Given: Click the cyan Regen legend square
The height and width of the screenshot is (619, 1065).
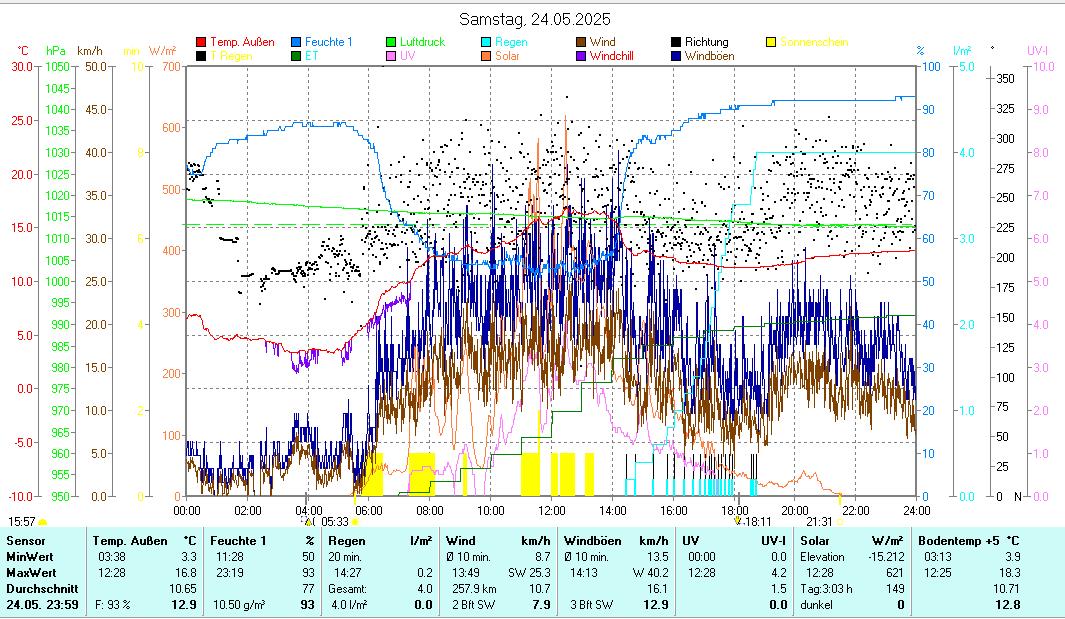Looking at the screenshot, I should click(x=486, y=43).
